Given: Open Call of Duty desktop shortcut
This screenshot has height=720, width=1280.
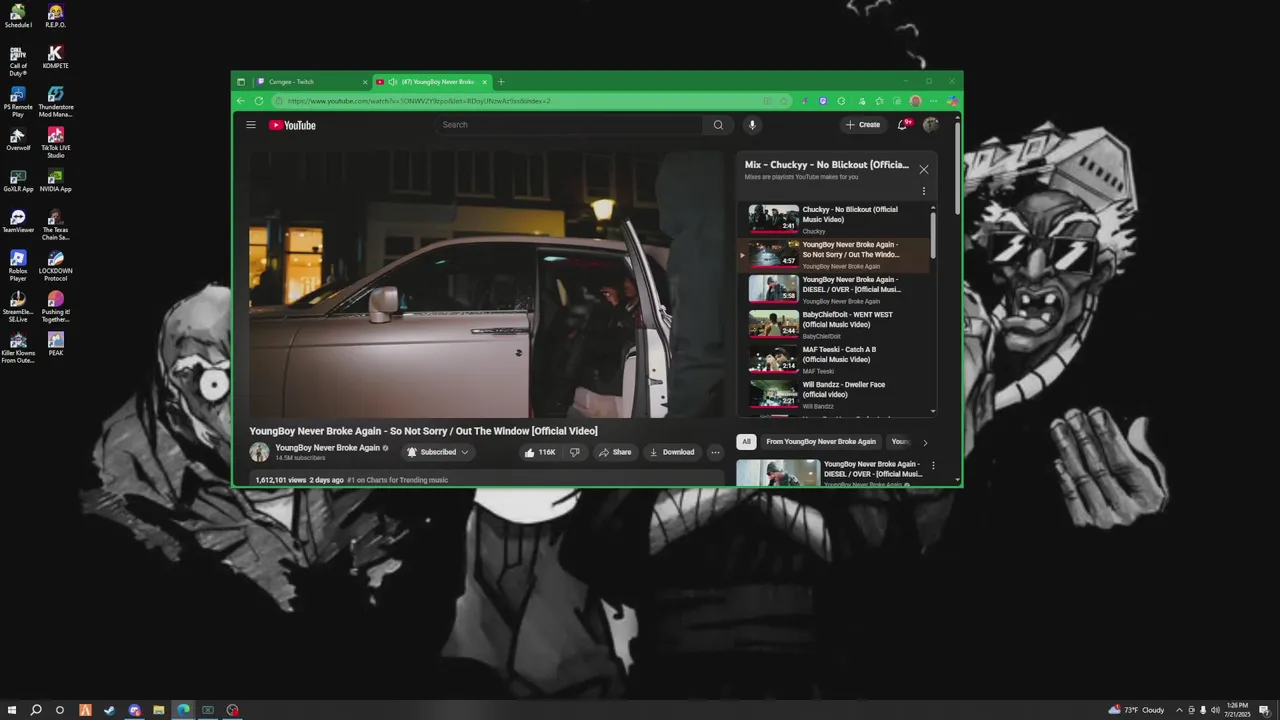Looking at the screenshot, I should tap(18, 61).
